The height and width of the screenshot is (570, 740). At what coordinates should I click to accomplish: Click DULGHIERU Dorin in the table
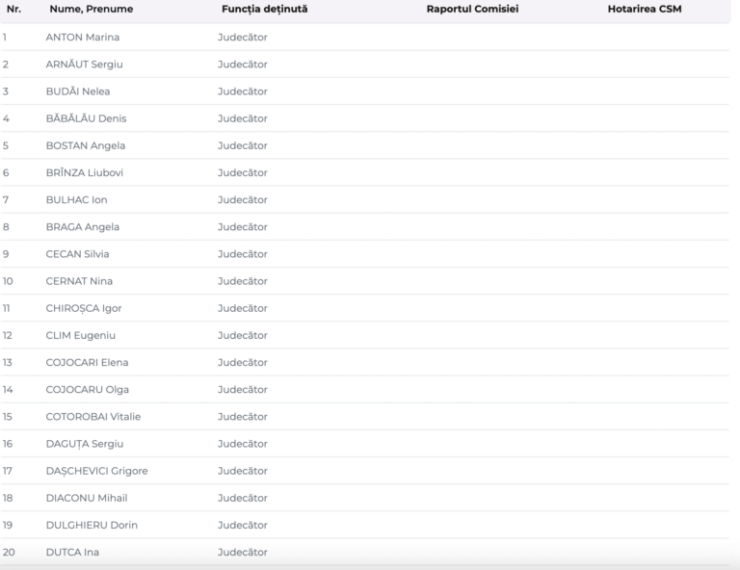(x=90, y=524)
